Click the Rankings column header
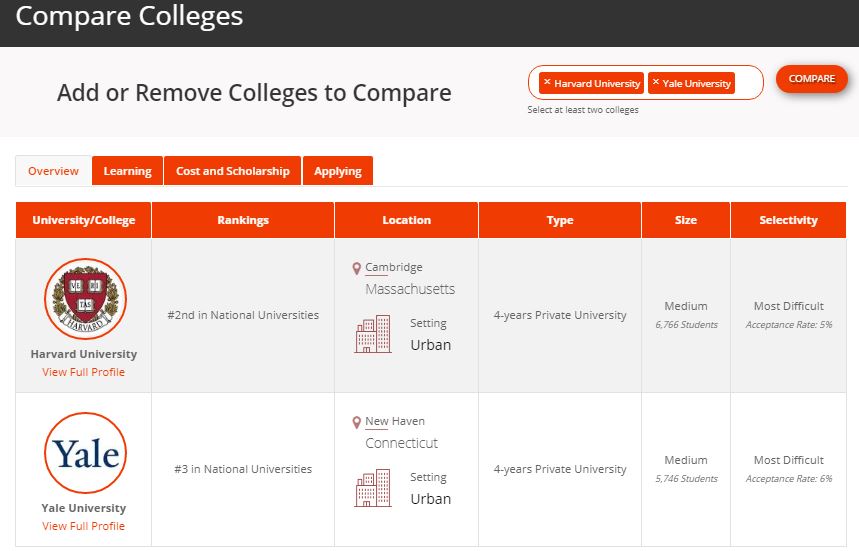 pos(243,220)
